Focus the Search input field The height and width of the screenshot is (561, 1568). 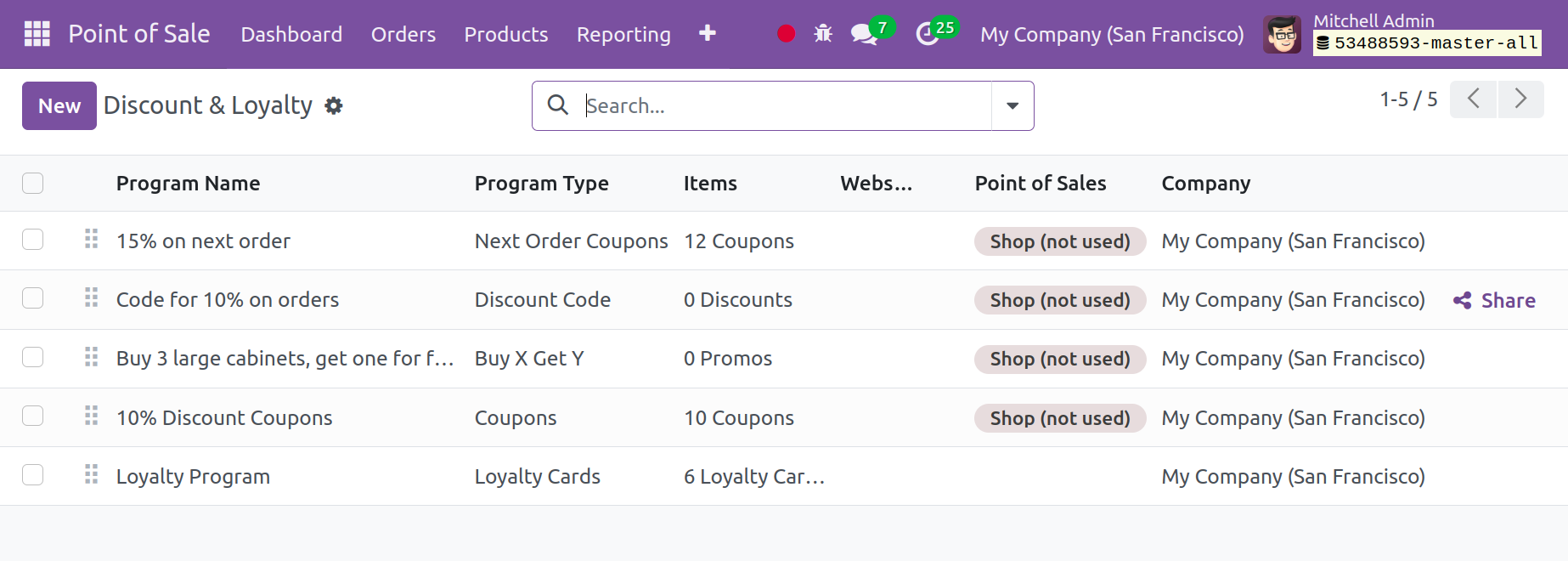[x=781, y=106]
